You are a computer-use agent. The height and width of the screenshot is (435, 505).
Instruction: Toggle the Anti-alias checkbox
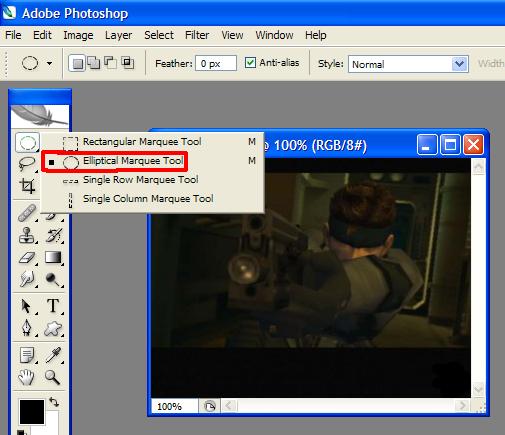tap(250, 63)
